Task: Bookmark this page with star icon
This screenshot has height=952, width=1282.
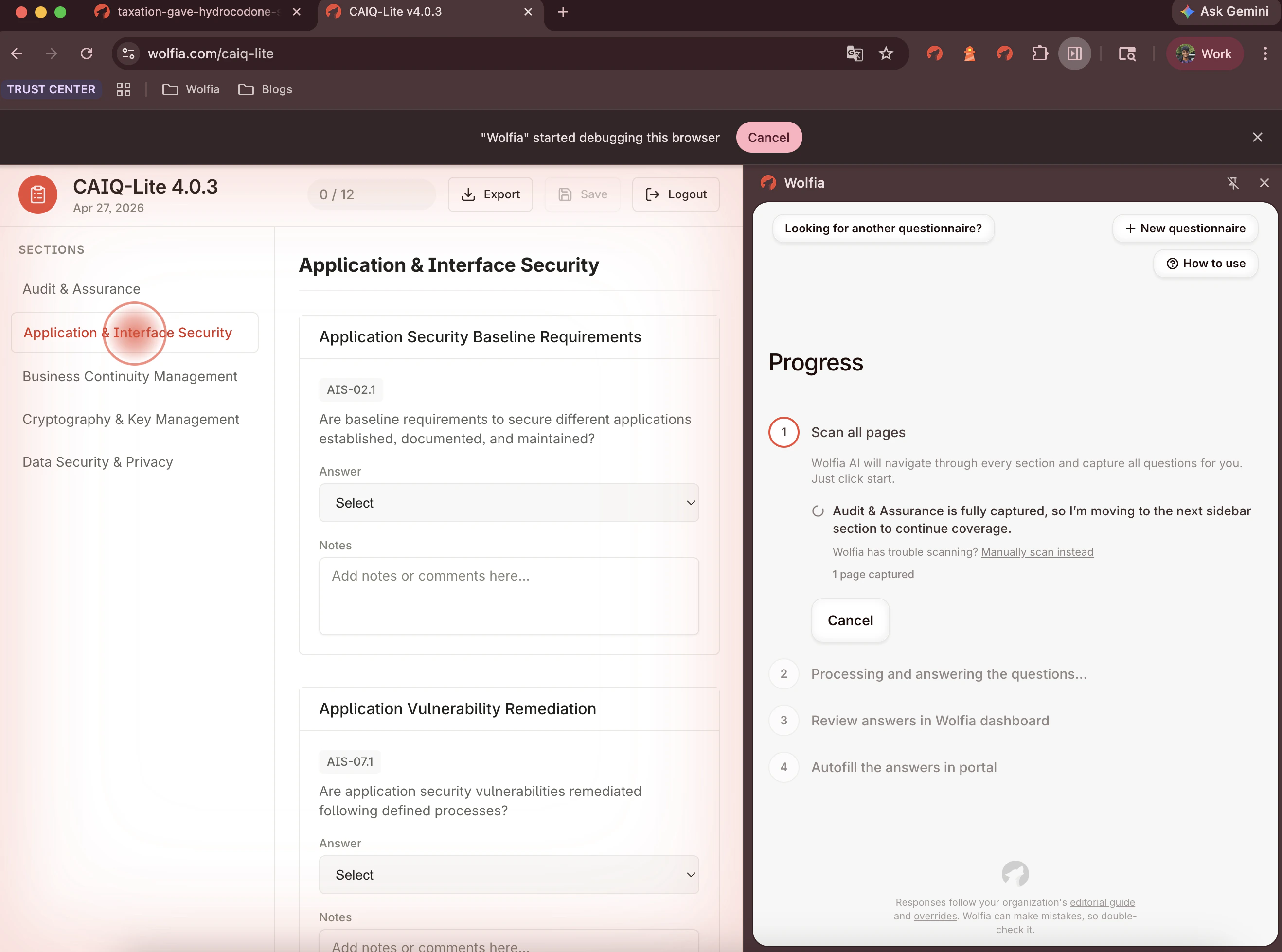Action: click(x=886, y=53)
